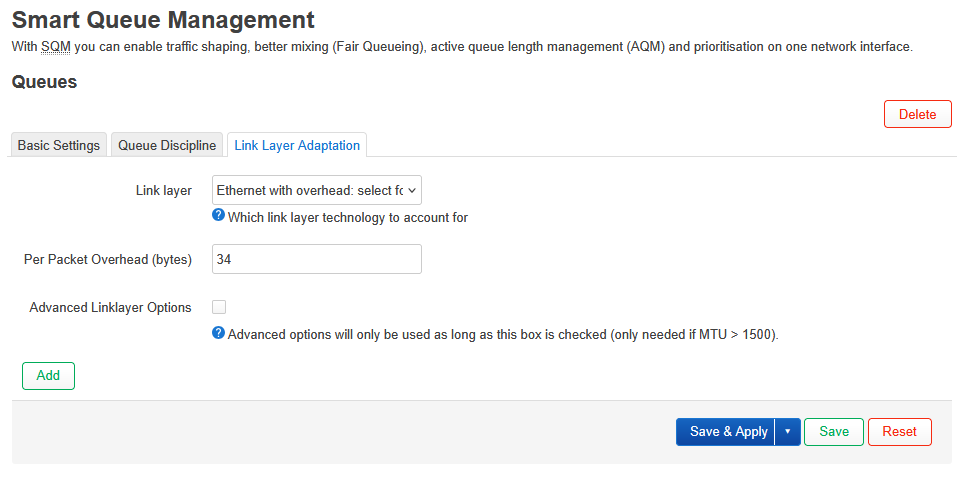Screen dimensions: 969x480
Task: Click the underlined SQM abbreviation
Action: click(x=54, y=47)
